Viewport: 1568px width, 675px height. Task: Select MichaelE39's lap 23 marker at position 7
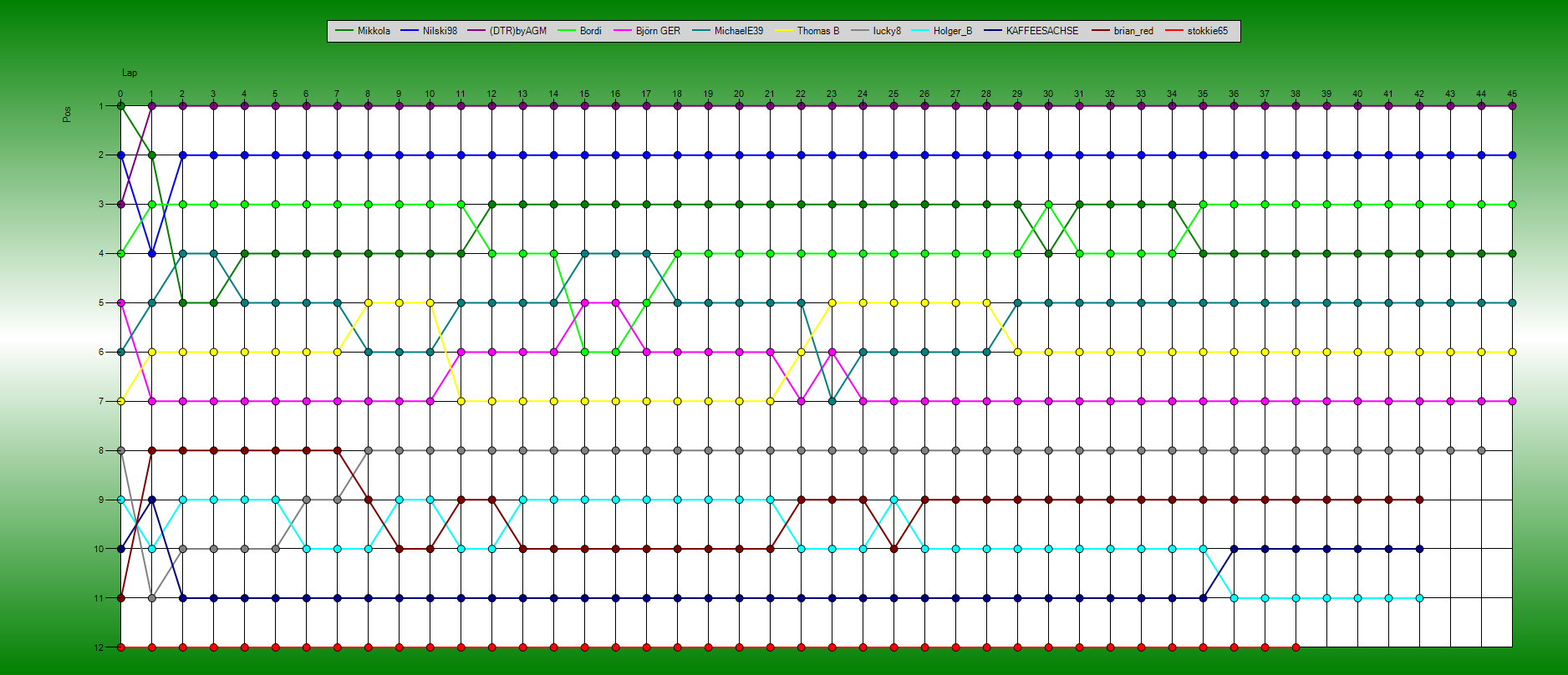pos(832,401)
